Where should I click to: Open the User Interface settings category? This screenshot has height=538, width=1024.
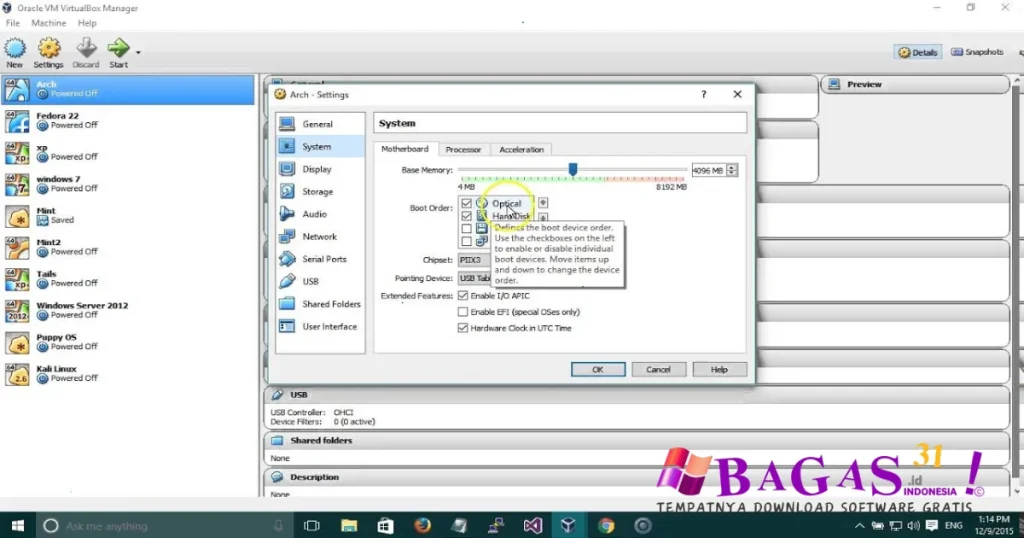320,326
